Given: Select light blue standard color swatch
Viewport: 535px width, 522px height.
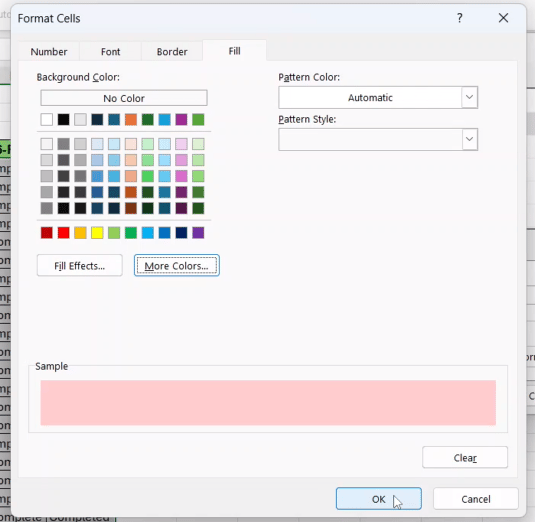Looking at the screenshot, I should click(148, 233).
